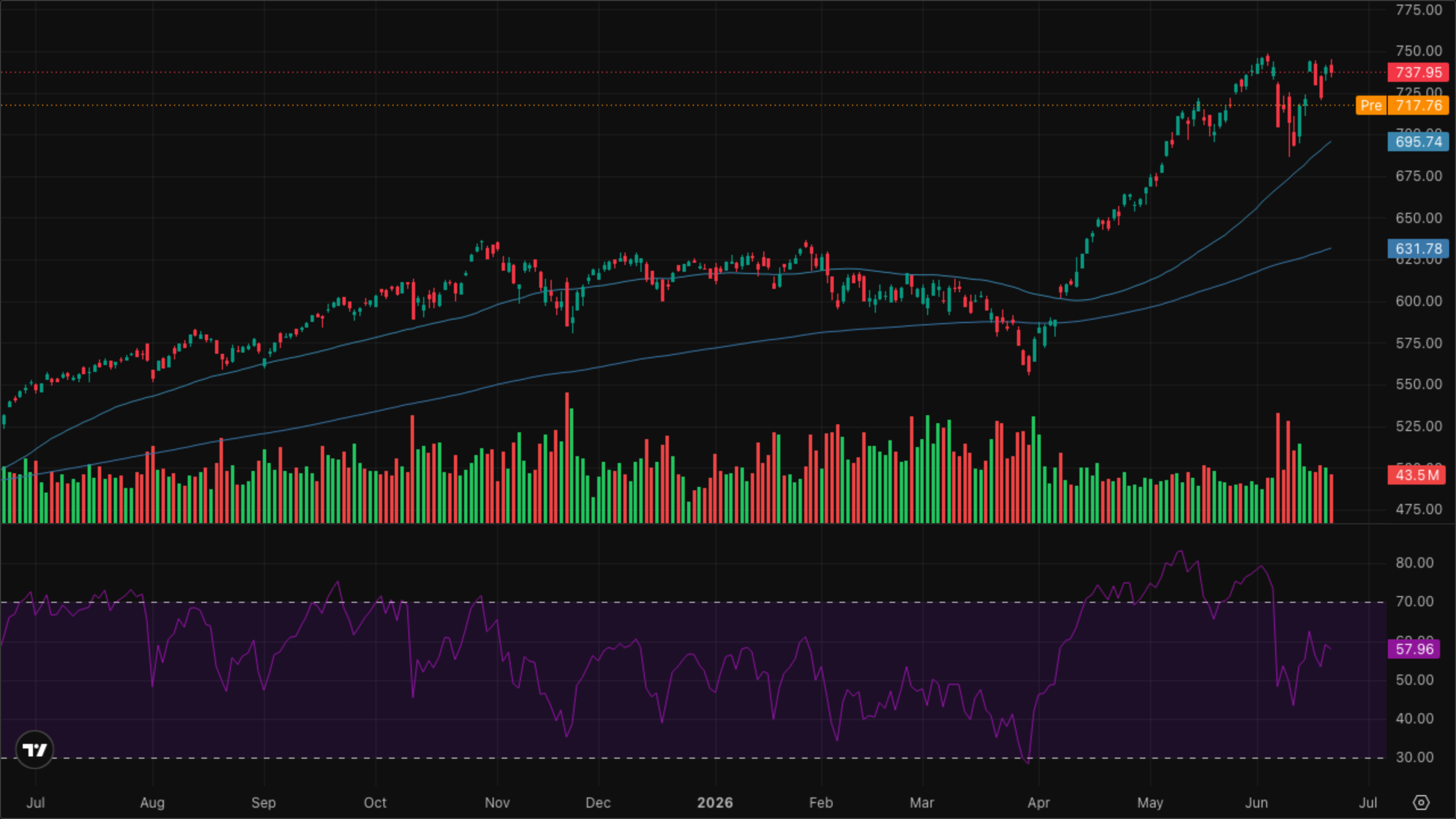This screenshot has width=1456, height=819.
Task: Click the 750.00 price axis label
Action: [x=1418, y=51]
